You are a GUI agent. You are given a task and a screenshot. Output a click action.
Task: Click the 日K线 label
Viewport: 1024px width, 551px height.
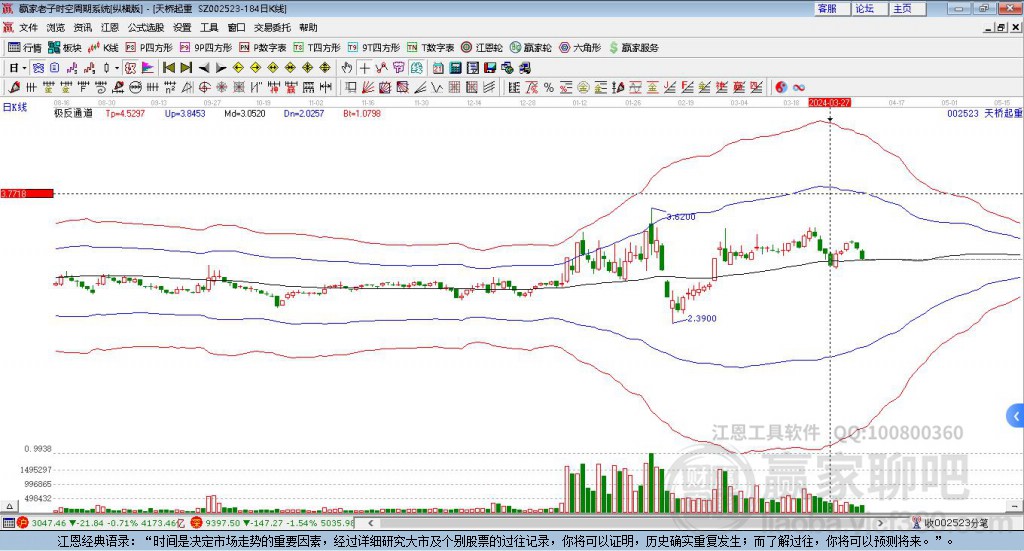coord(15,107)
